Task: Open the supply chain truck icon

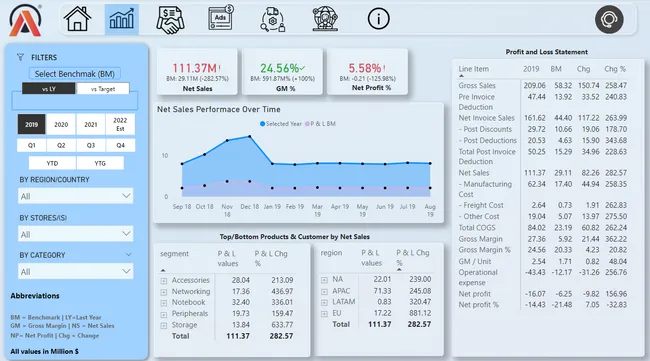Action: (272, 19)
